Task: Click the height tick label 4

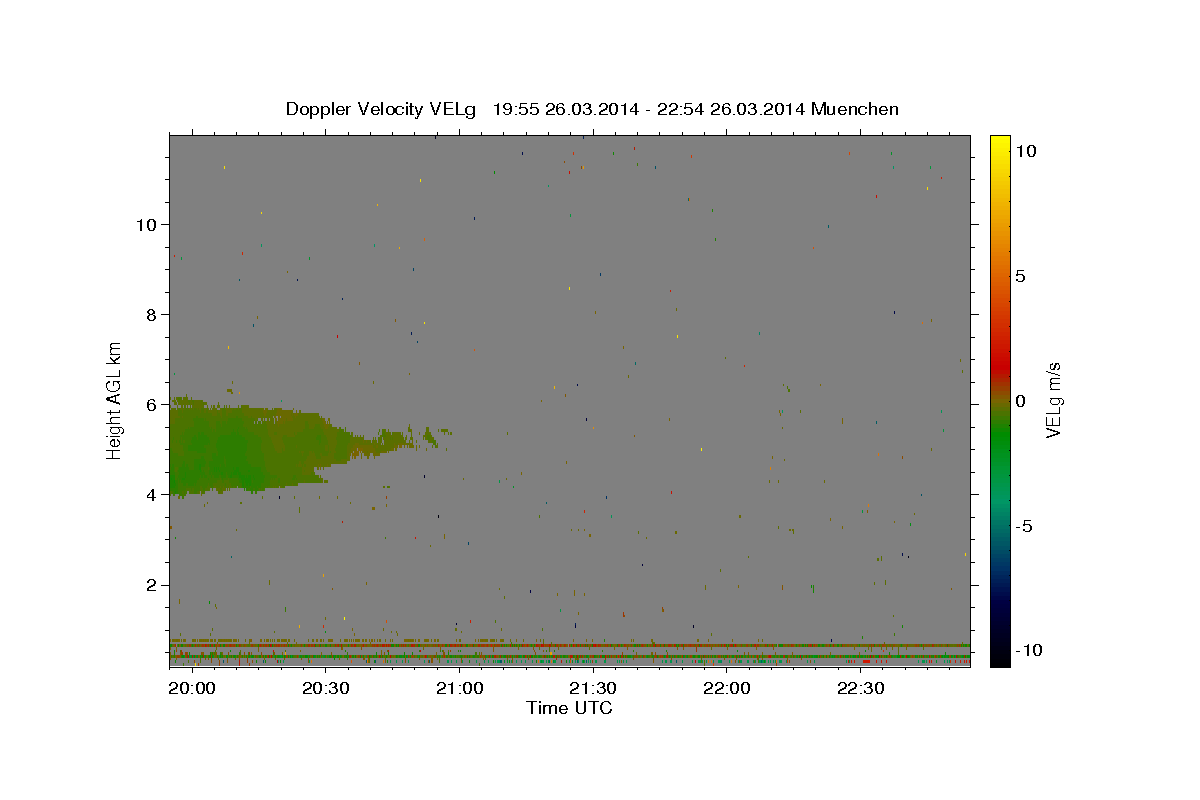Action: (153, 494)
